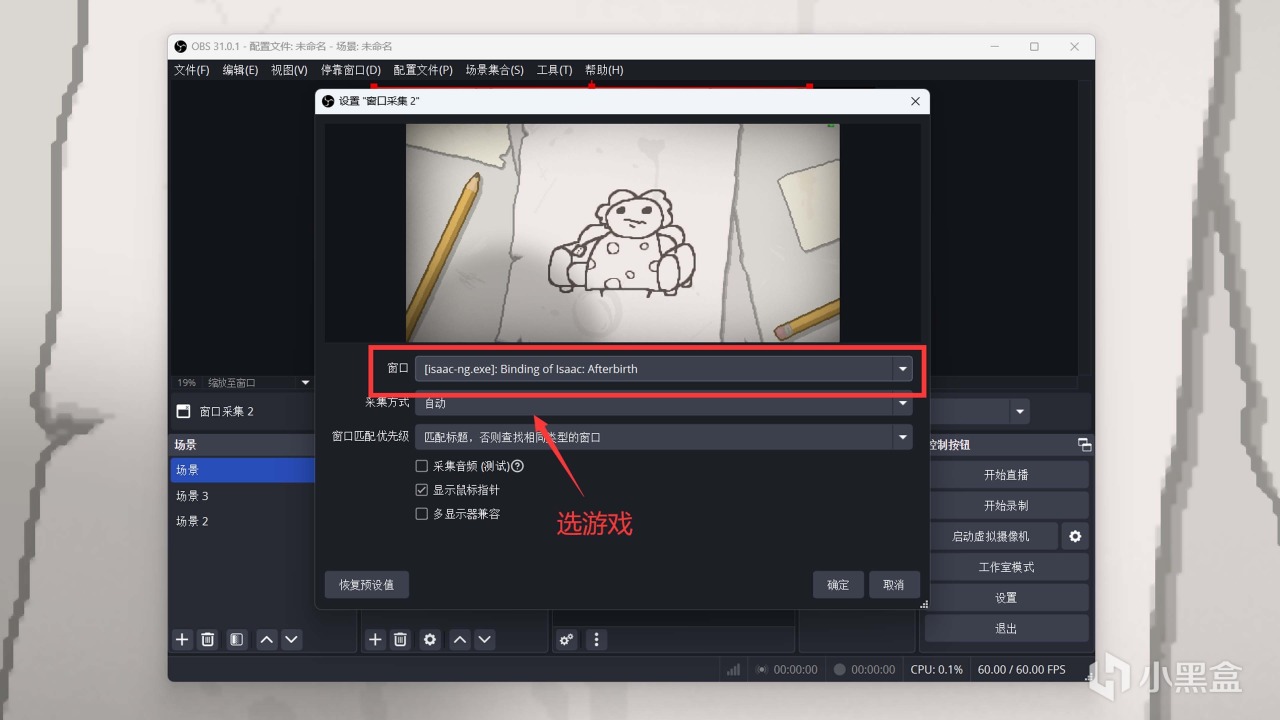1280x720 pixels.
Task: Click 开始录制 to start recording
Action: (1006, 506)
